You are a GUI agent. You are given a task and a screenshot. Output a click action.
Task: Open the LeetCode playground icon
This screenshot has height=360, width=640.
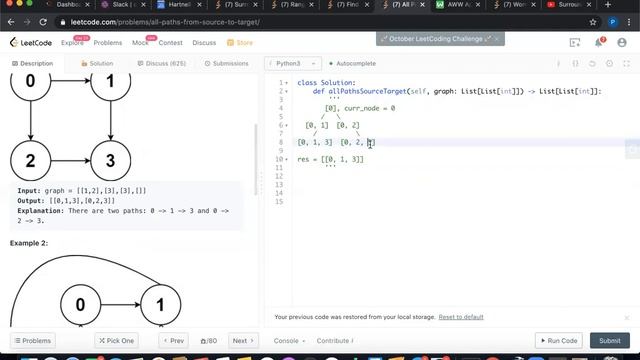[x=575, y=42]
